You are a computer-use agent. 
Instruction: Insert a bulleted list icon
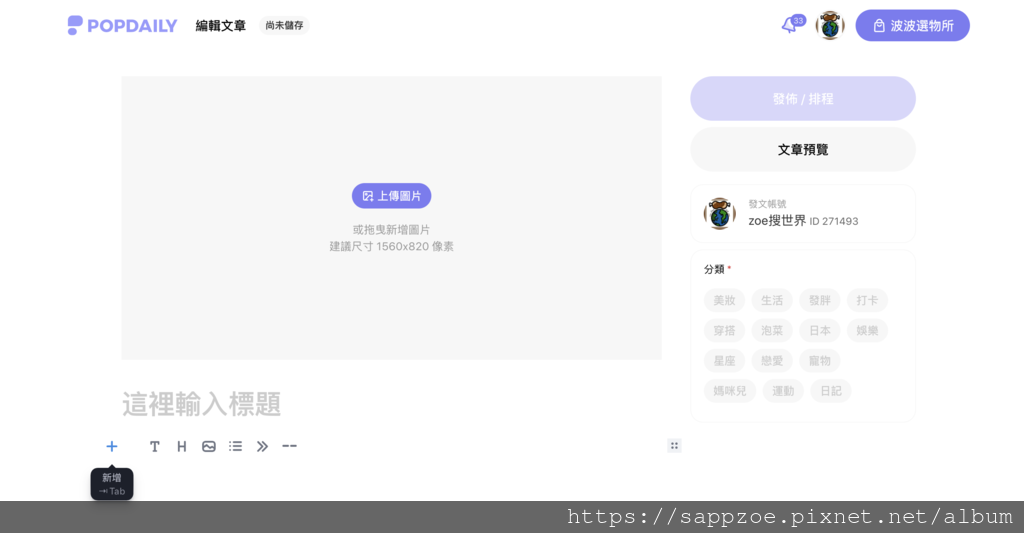point(235,446)
